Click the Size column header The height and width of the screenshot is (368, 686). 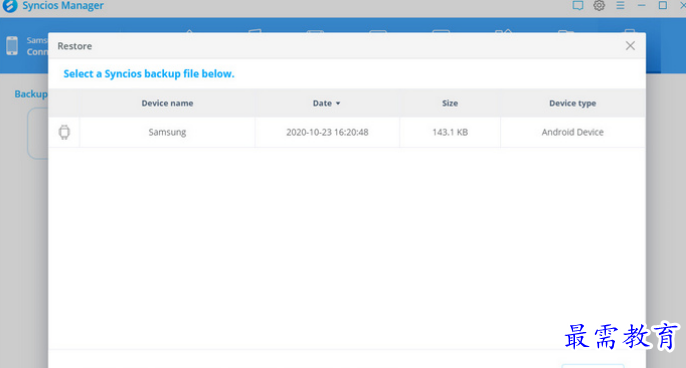[x=450, y=103]
